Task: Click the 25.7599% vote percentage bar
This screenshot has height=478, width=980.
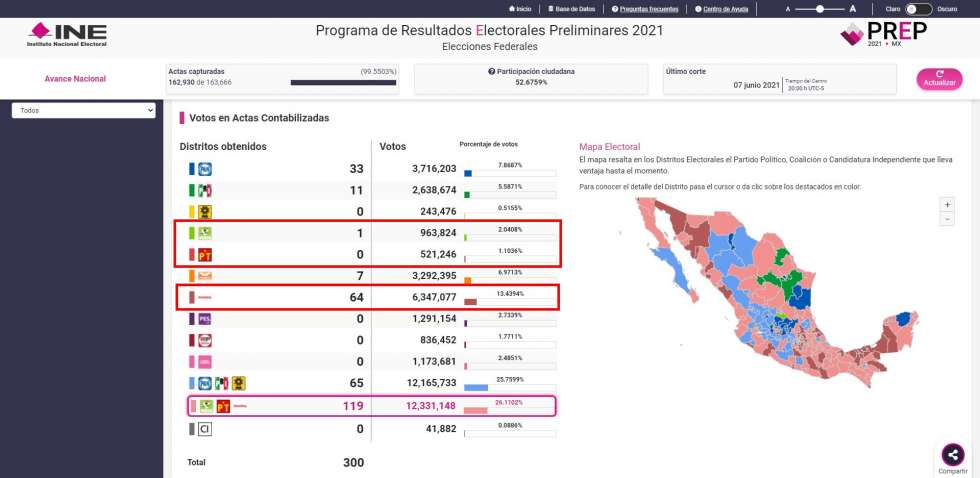Action: tap(509, 387)
